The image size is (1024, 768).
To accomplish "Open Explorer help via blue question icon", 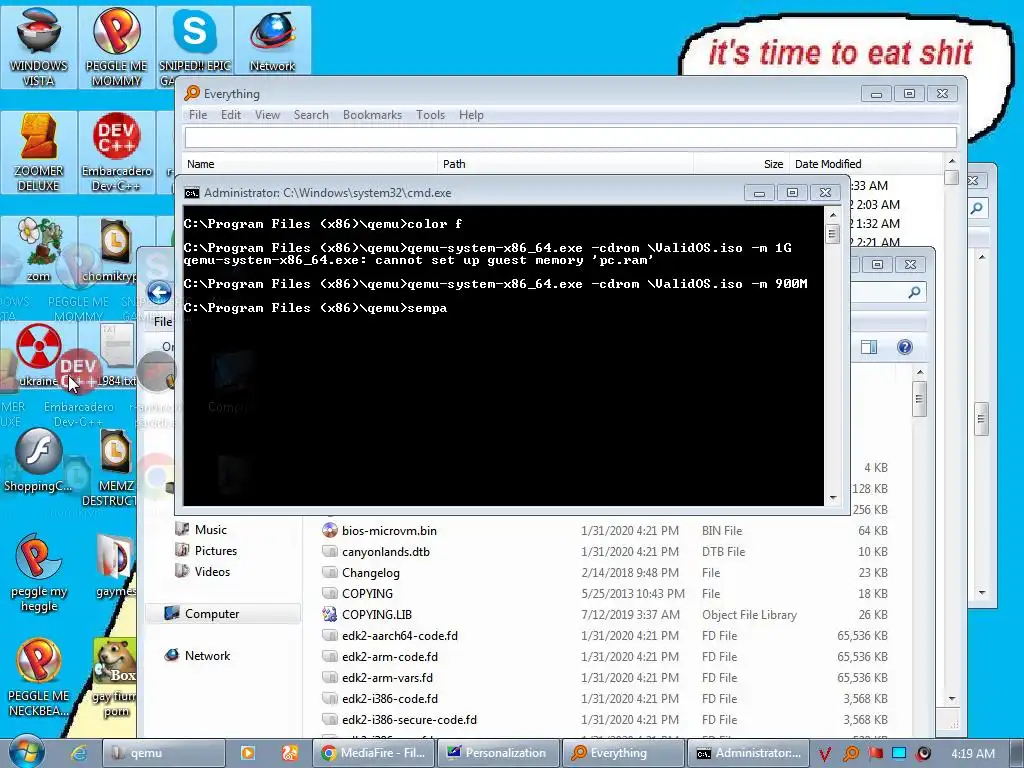I will pyautogui.click(x=904, y=347).
